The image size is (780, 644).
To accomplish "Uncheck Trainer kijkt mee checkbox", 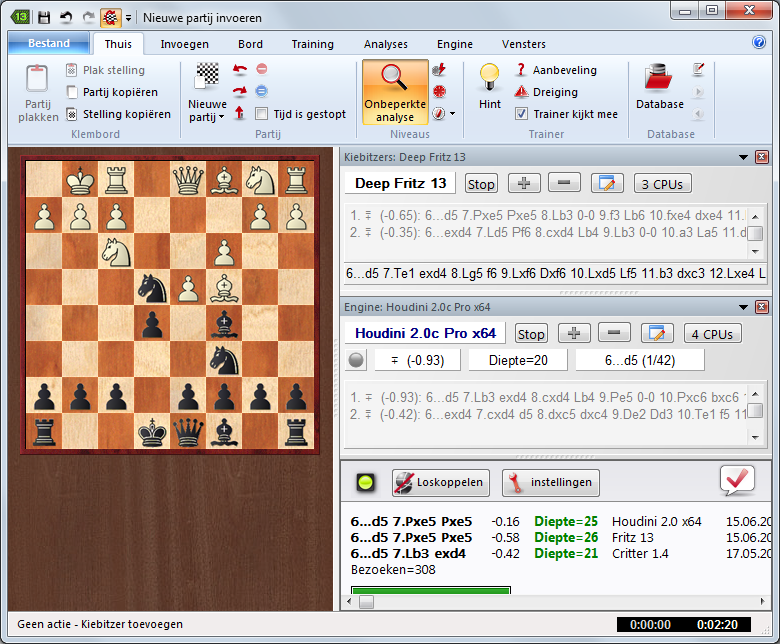I will pyautogui.click(x=521, y=114).
